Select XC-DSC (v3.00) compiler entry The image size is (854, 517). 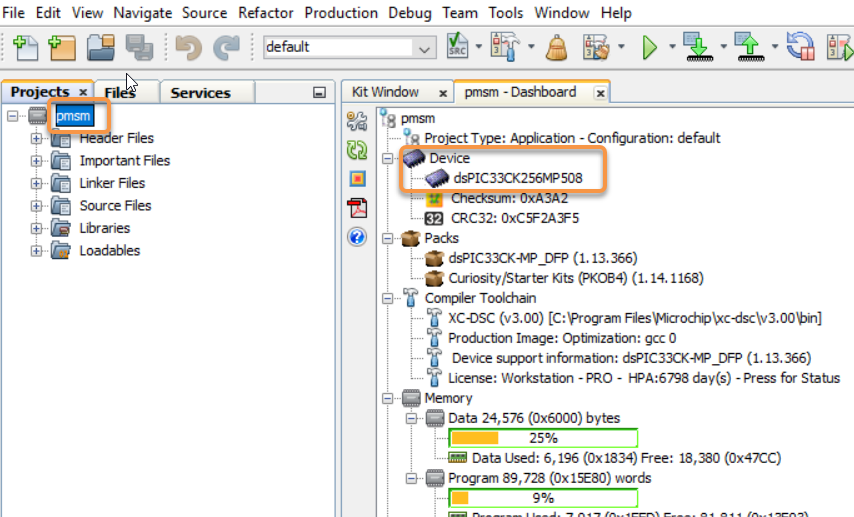(635, 318)
